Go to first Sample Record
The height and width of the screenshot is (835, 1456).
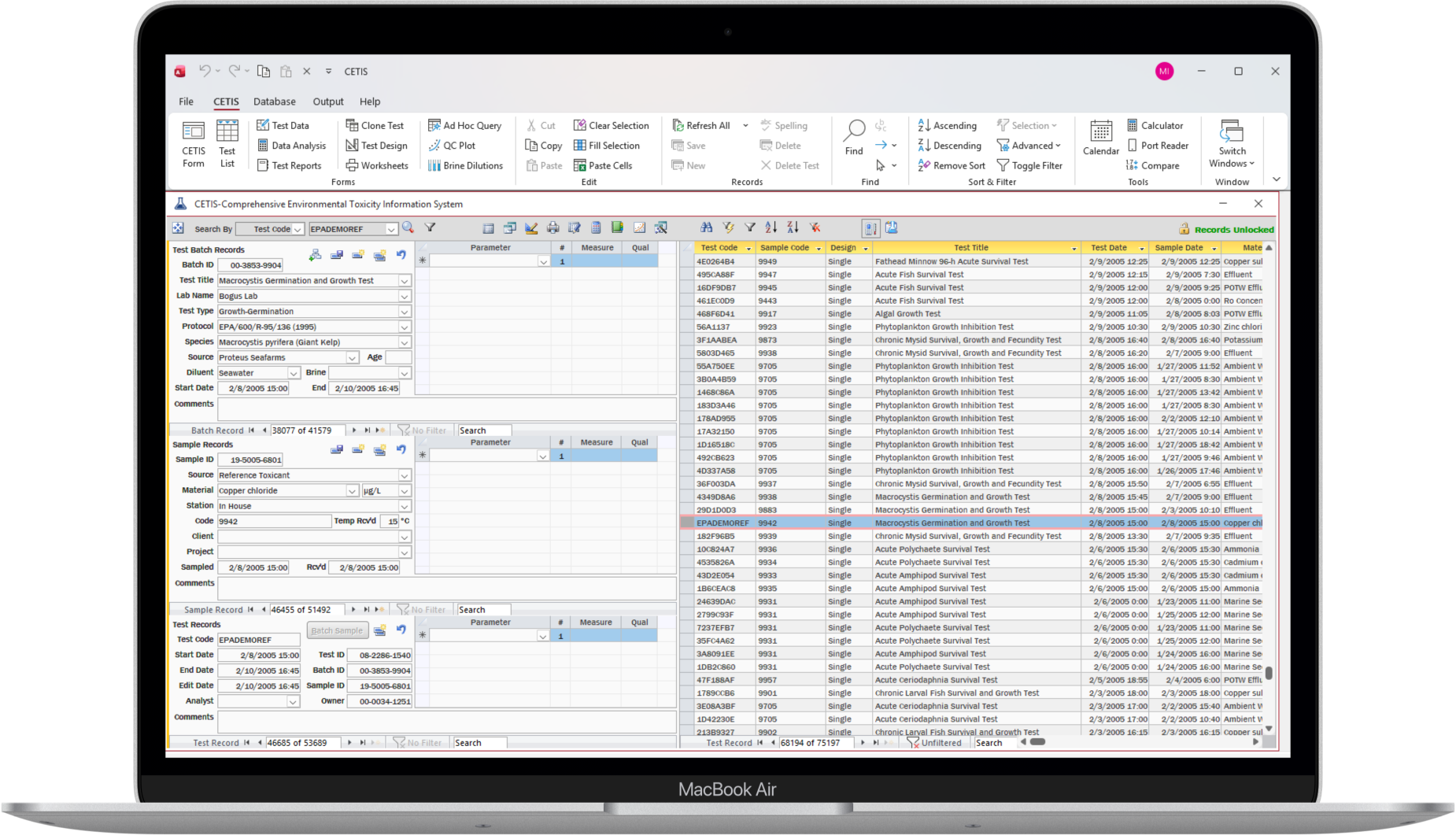pyautogui.click(x=250, y=610)
